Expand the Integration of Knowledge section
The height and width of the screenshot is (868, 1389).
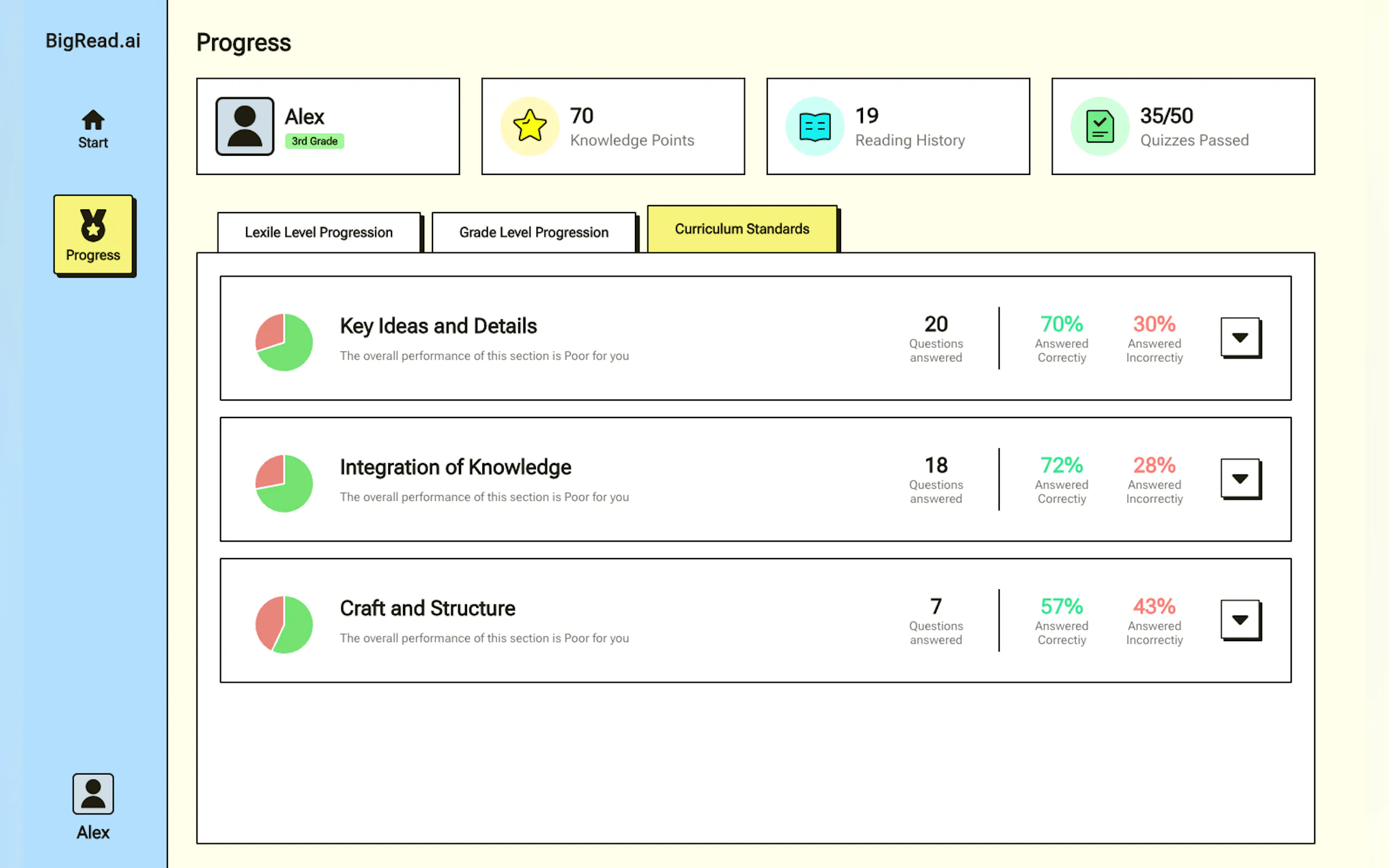point(1240,479)
